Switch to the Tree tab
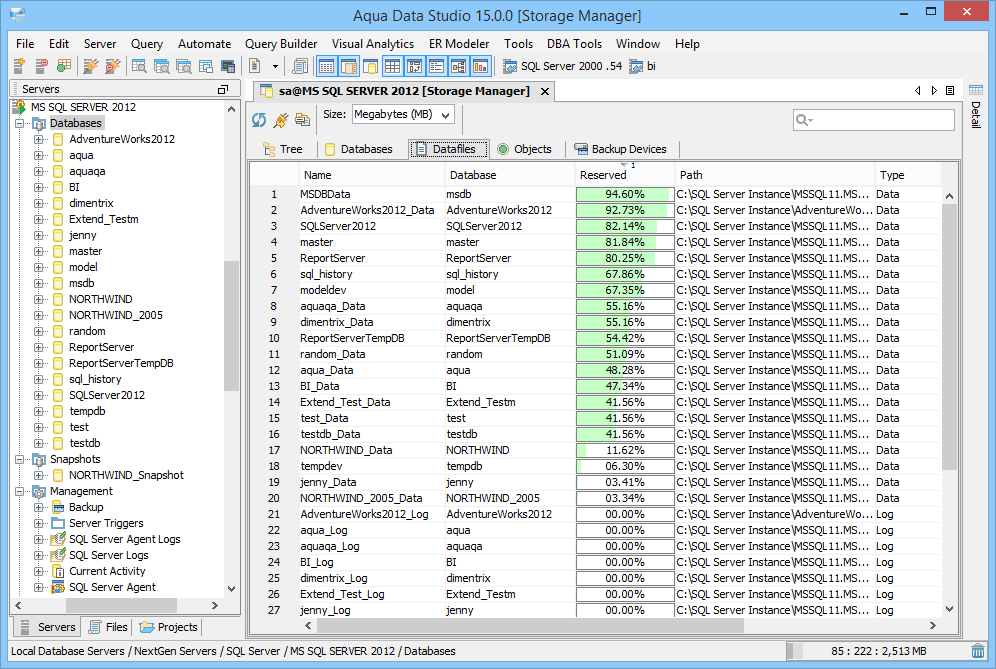Viewport: 996px width, 669px height. click(283, 149)
